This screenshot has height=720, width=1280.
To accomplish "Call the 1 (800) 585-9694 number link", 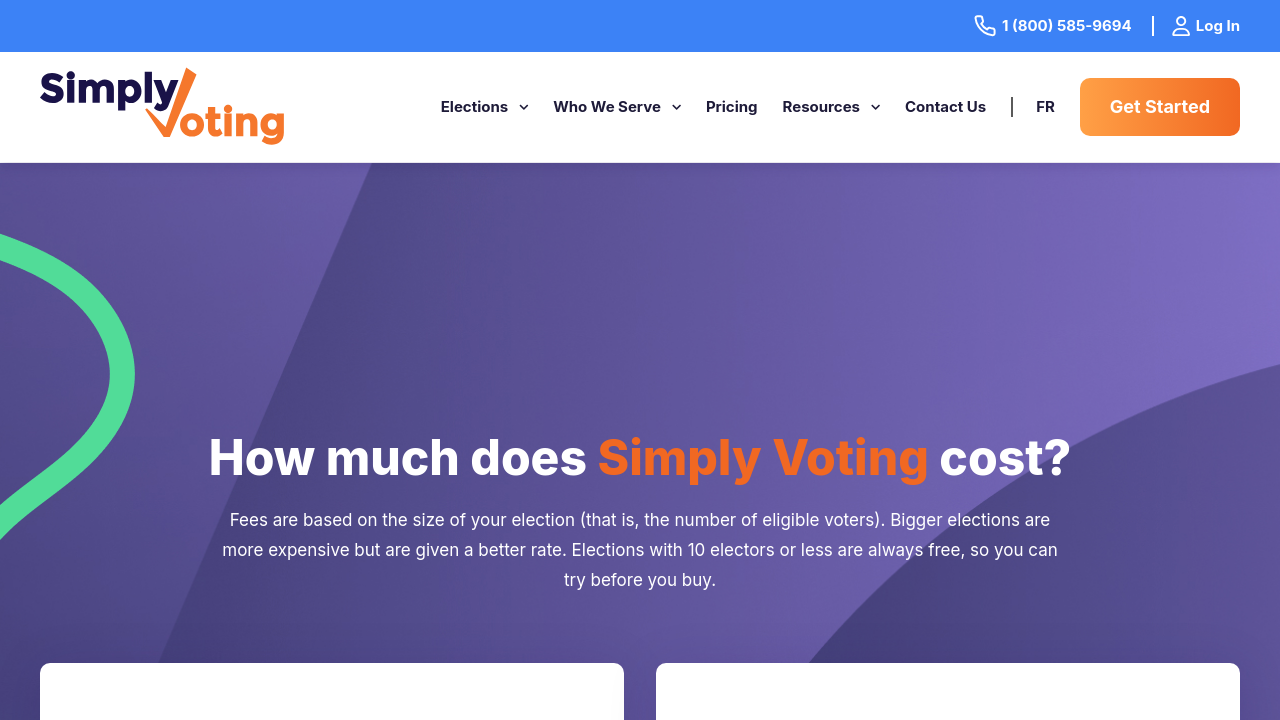I will [1066, 26].
